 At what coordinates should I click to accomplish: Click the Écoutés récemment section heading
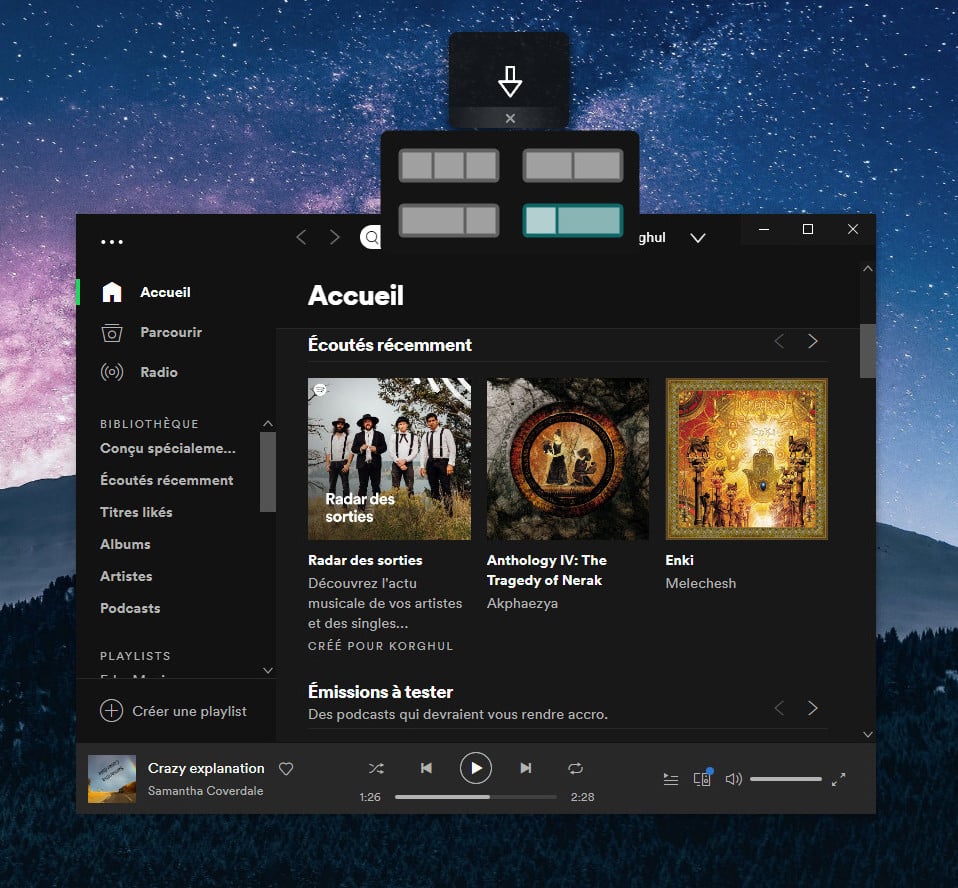pos(390,345)
